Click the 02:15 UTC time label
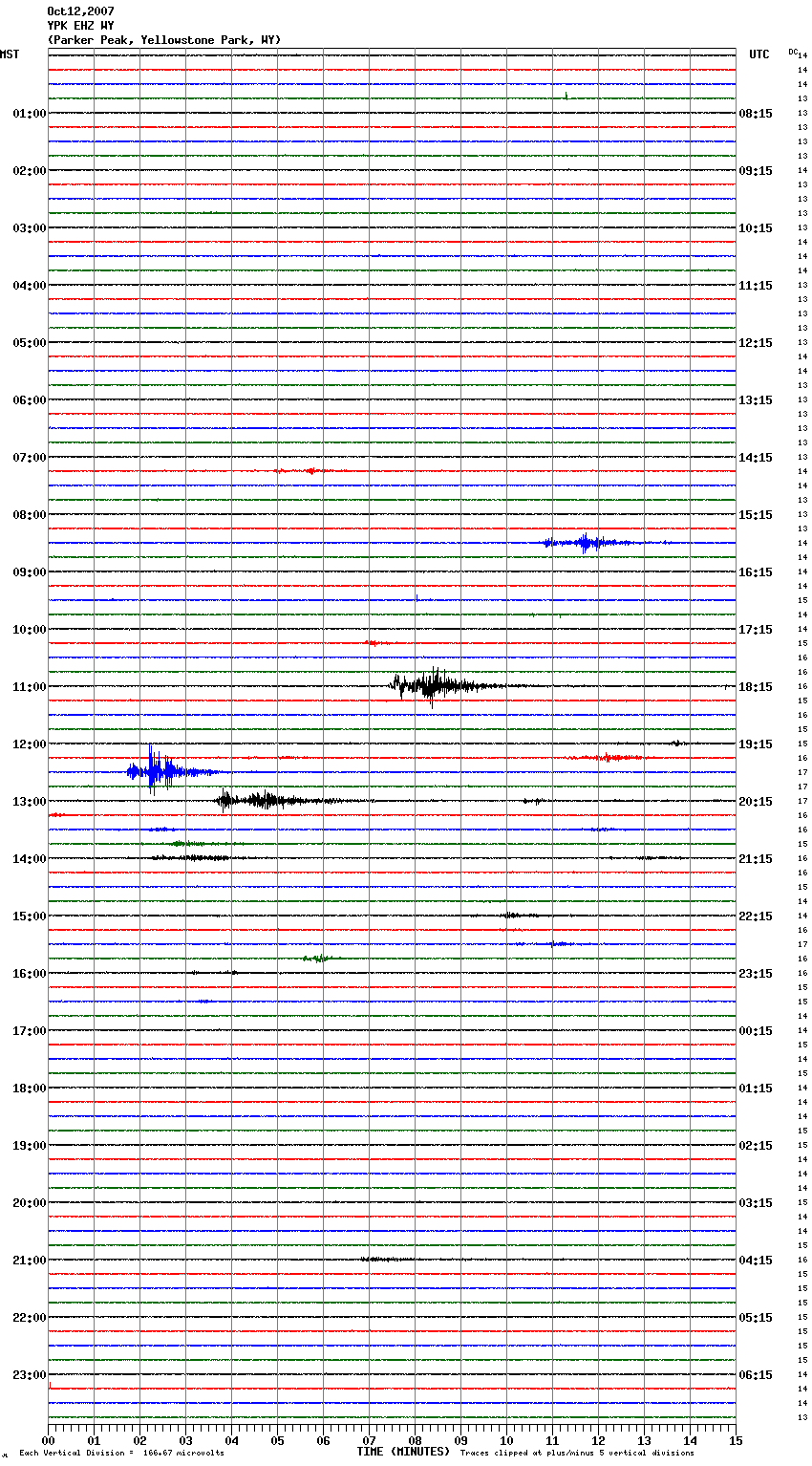 [756, 1146]
